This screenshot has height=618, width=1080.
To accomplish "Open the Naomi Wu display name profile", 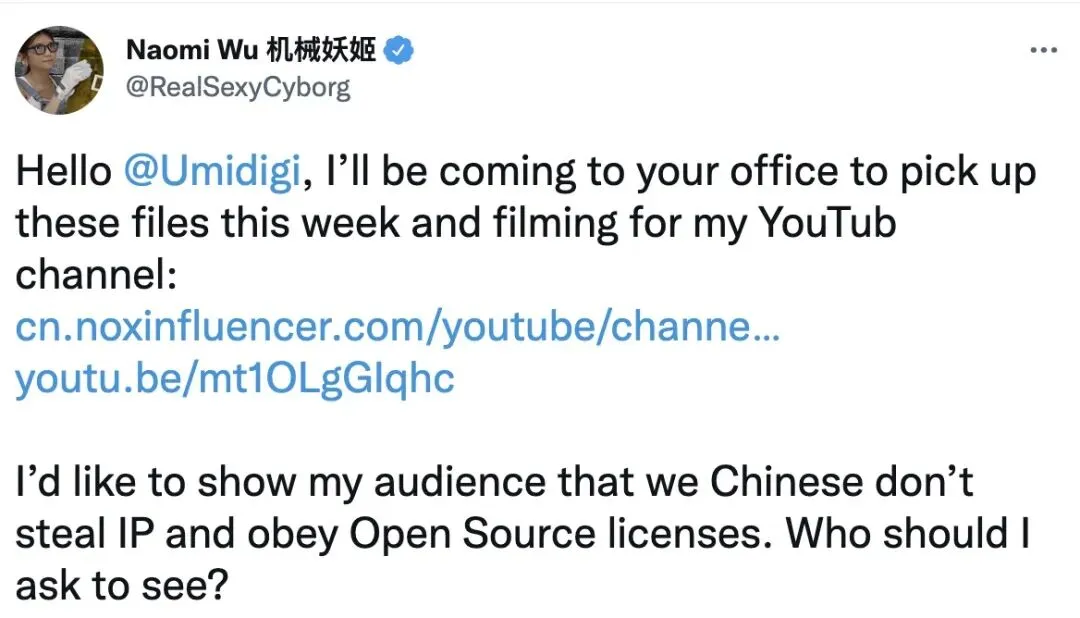I will pyautogui.click(x=192, y=50).
